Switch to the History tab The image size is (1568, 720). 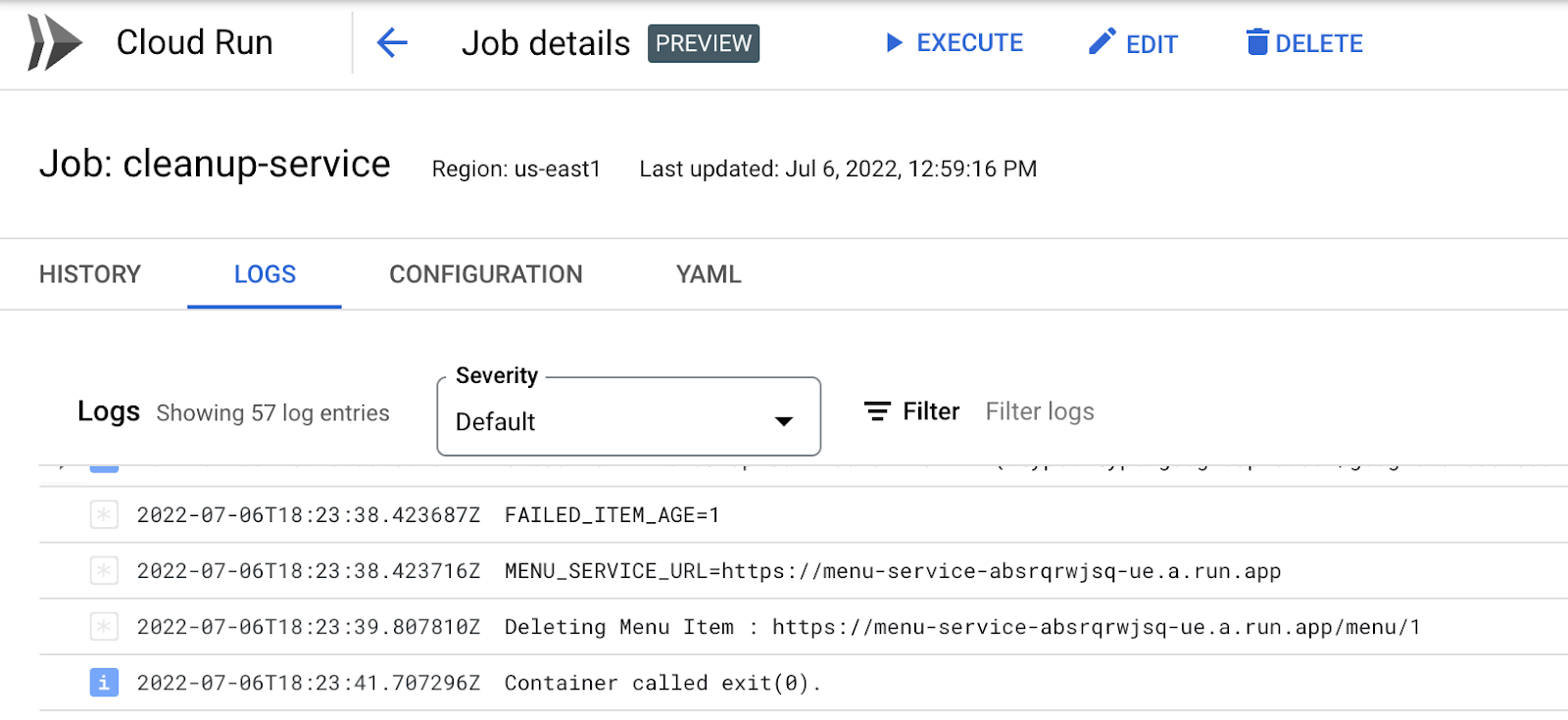click(90, 274)
